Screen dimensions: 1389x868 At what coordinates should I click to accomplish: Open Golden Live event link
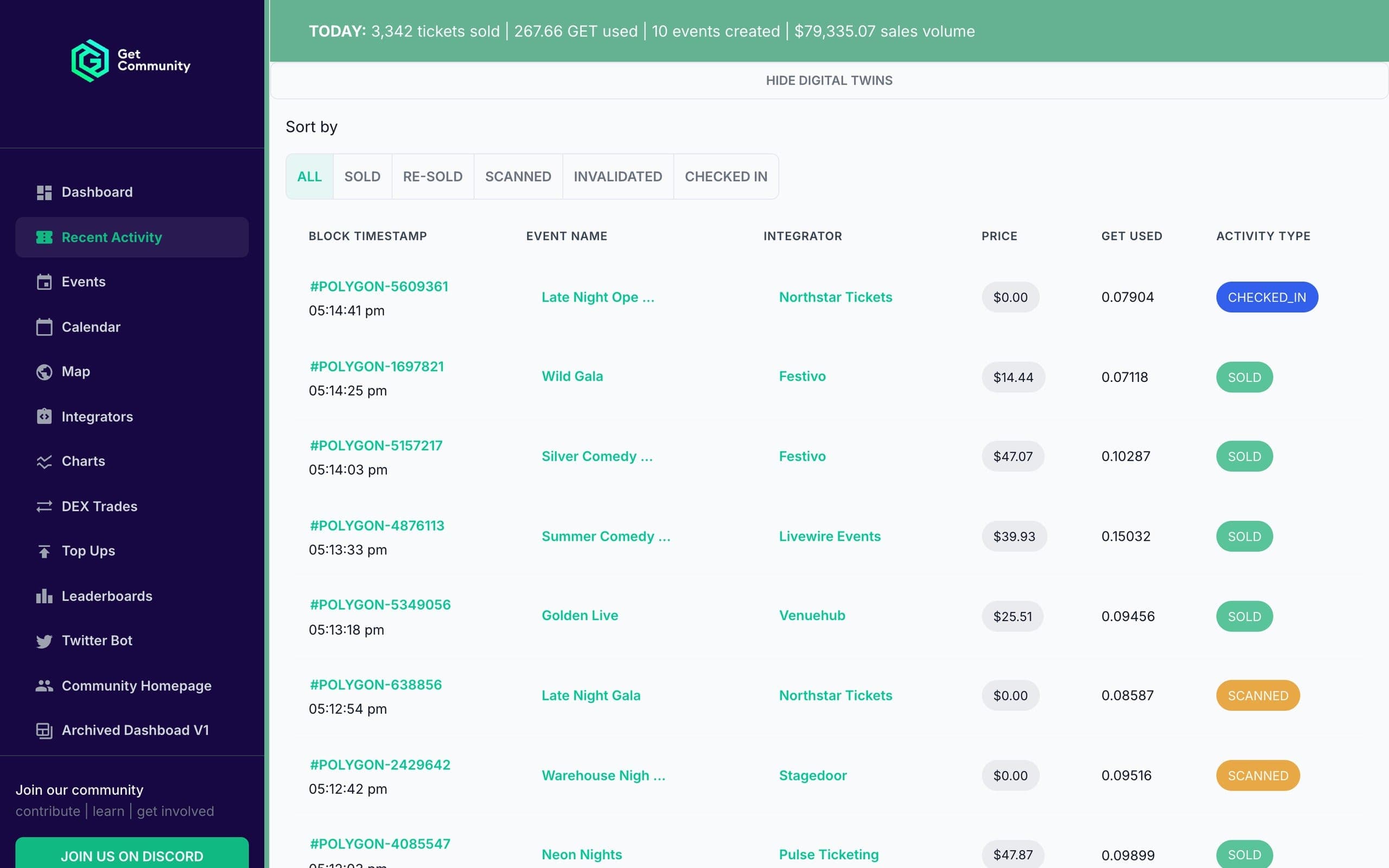tap(579, 615)
